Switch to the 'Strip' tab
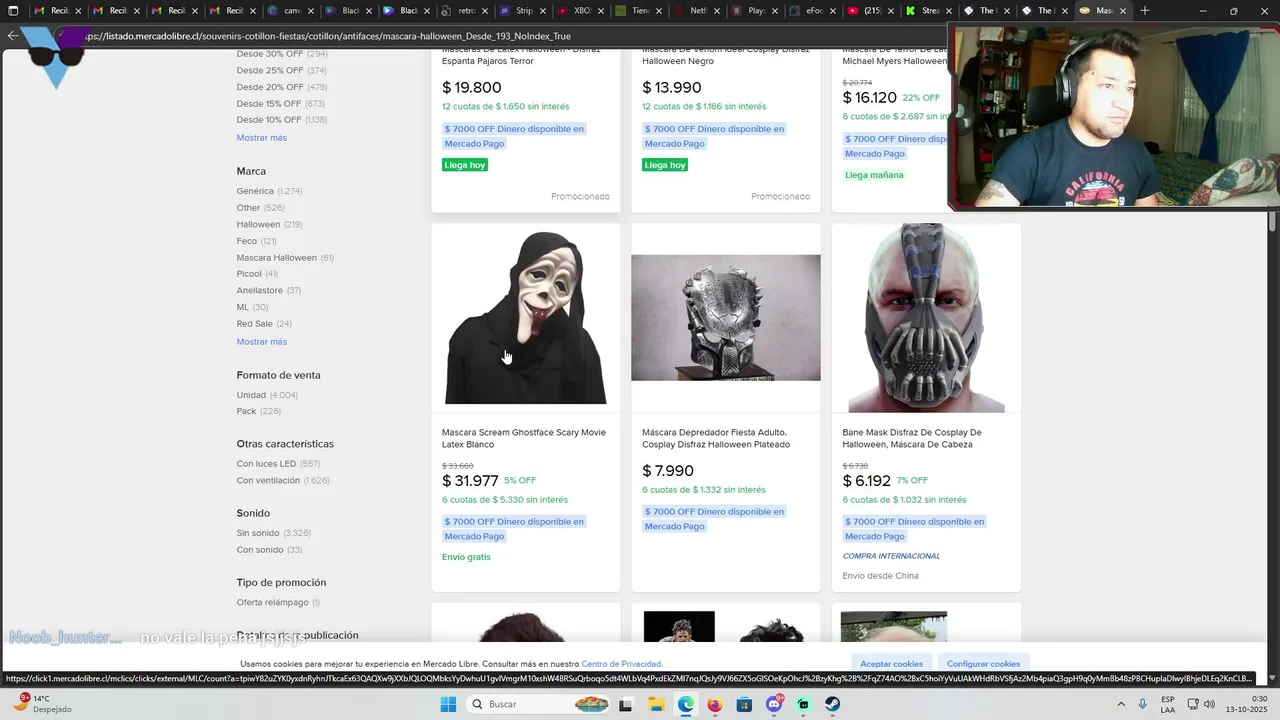Viewport: 1280px width, 720px height. (524, 11)
